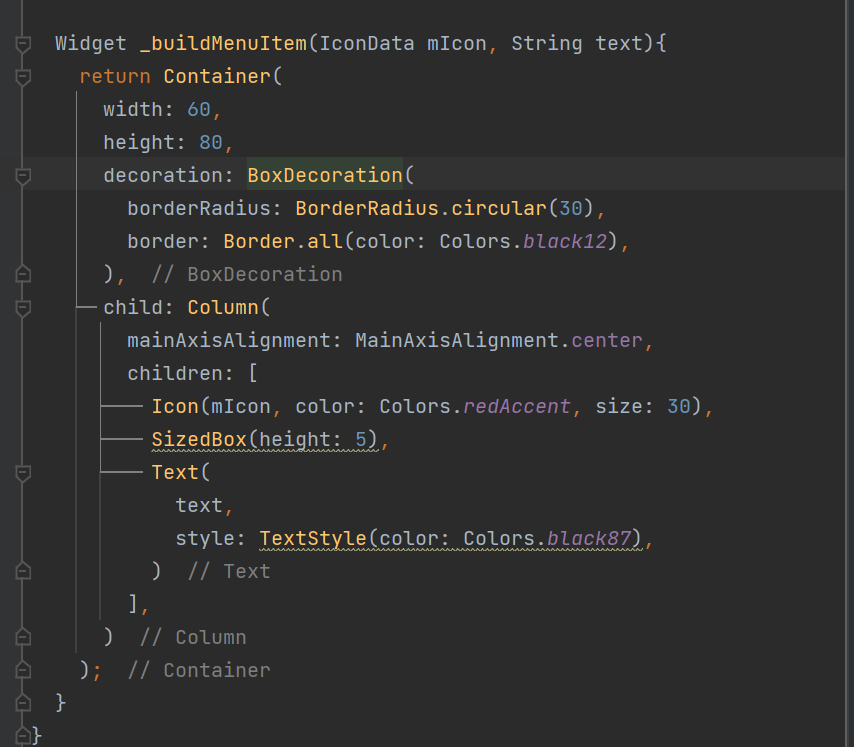Screen dimensions: 854x747
Task: Collapse the child: Column fold marker
Action: tap(23, 308)
